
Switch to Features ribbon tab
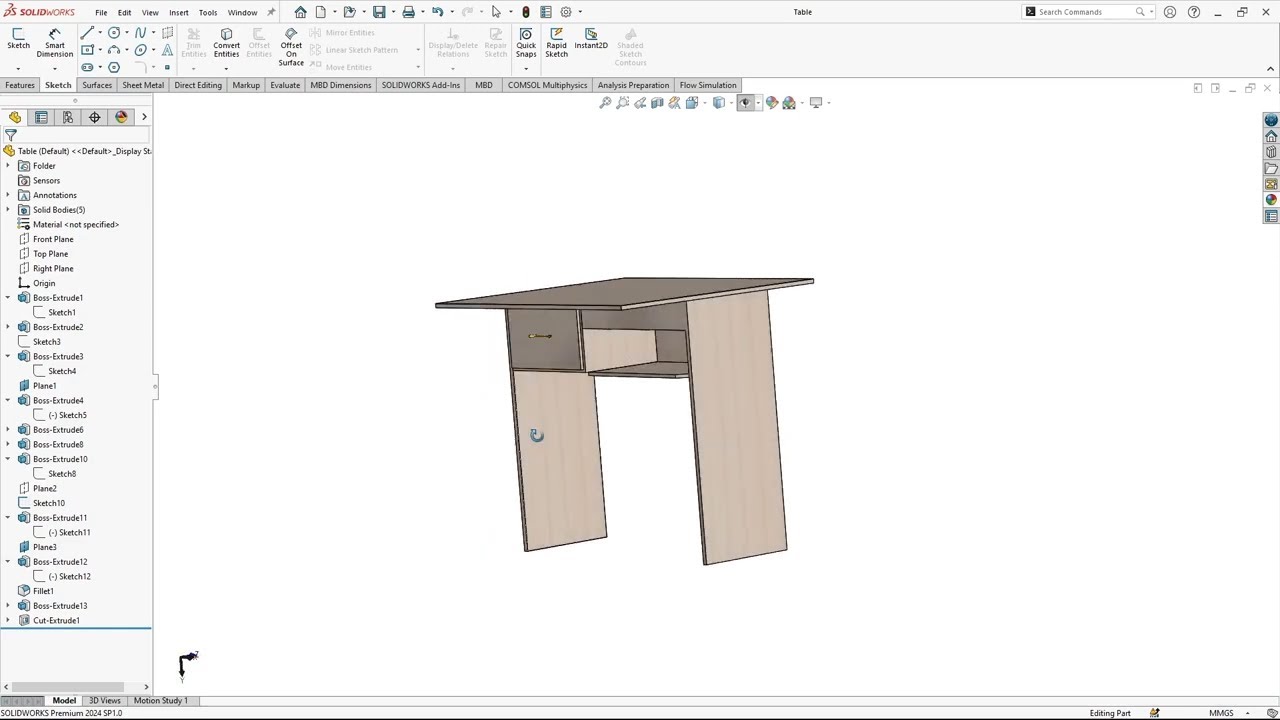pyautogui.click(x=20, y=85)
